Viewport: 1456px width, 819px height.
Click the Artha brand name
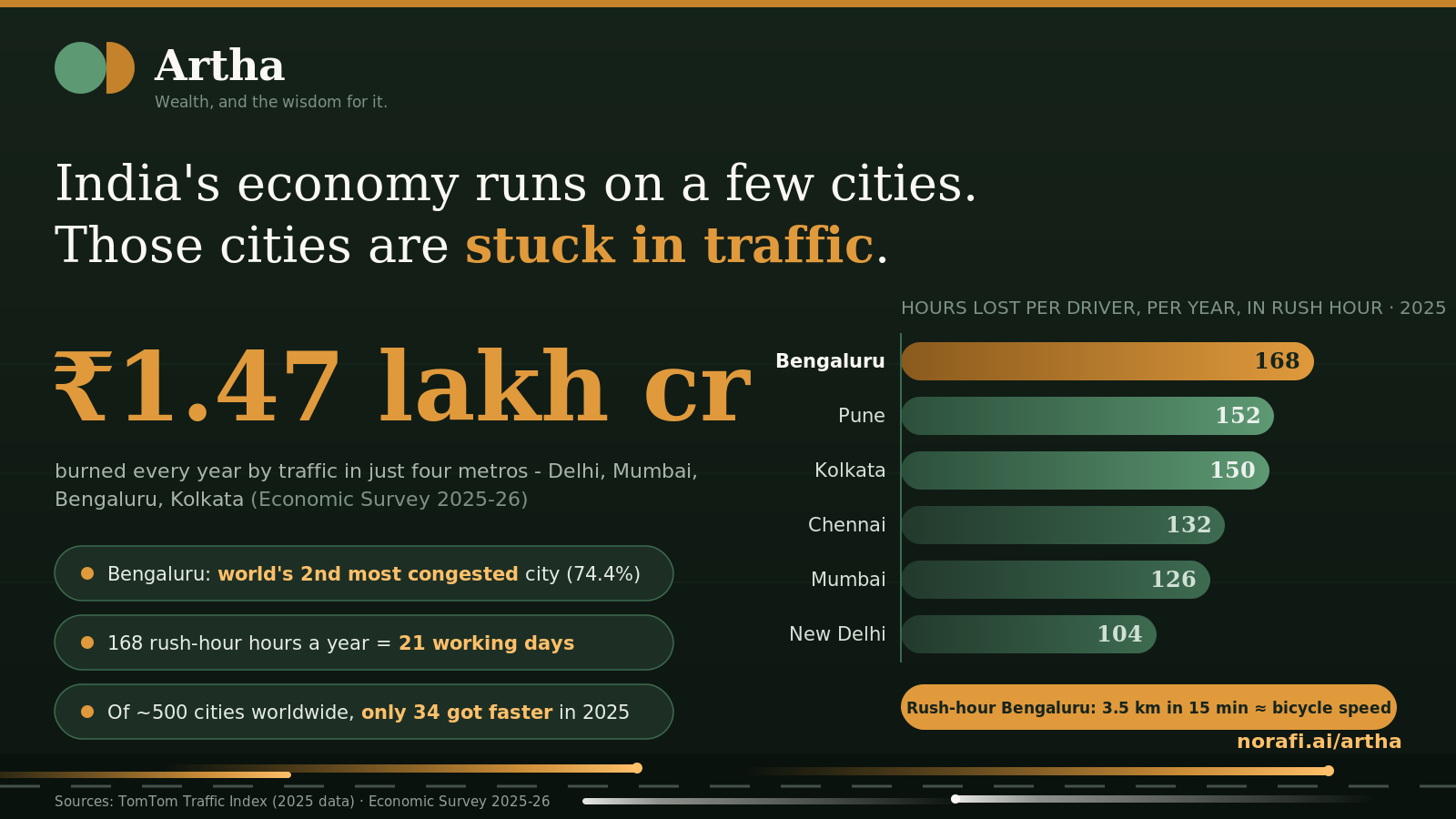219,66
